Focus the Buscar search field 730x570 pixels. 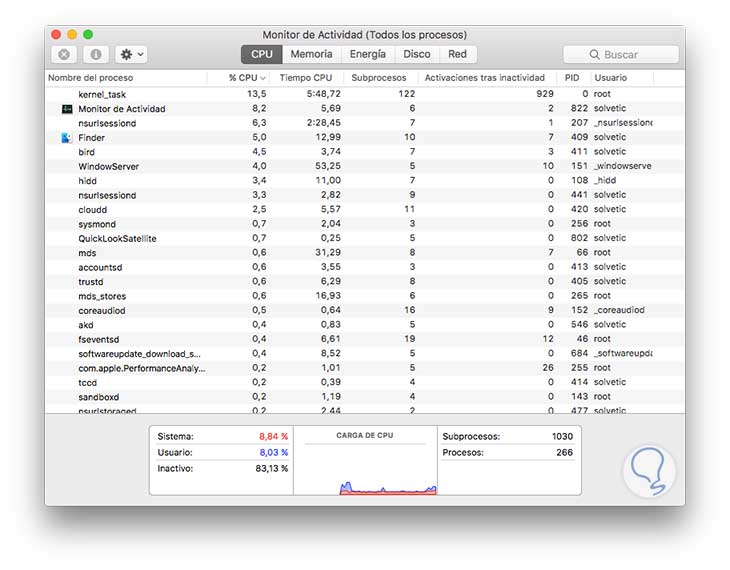click(x=621, y=54)
